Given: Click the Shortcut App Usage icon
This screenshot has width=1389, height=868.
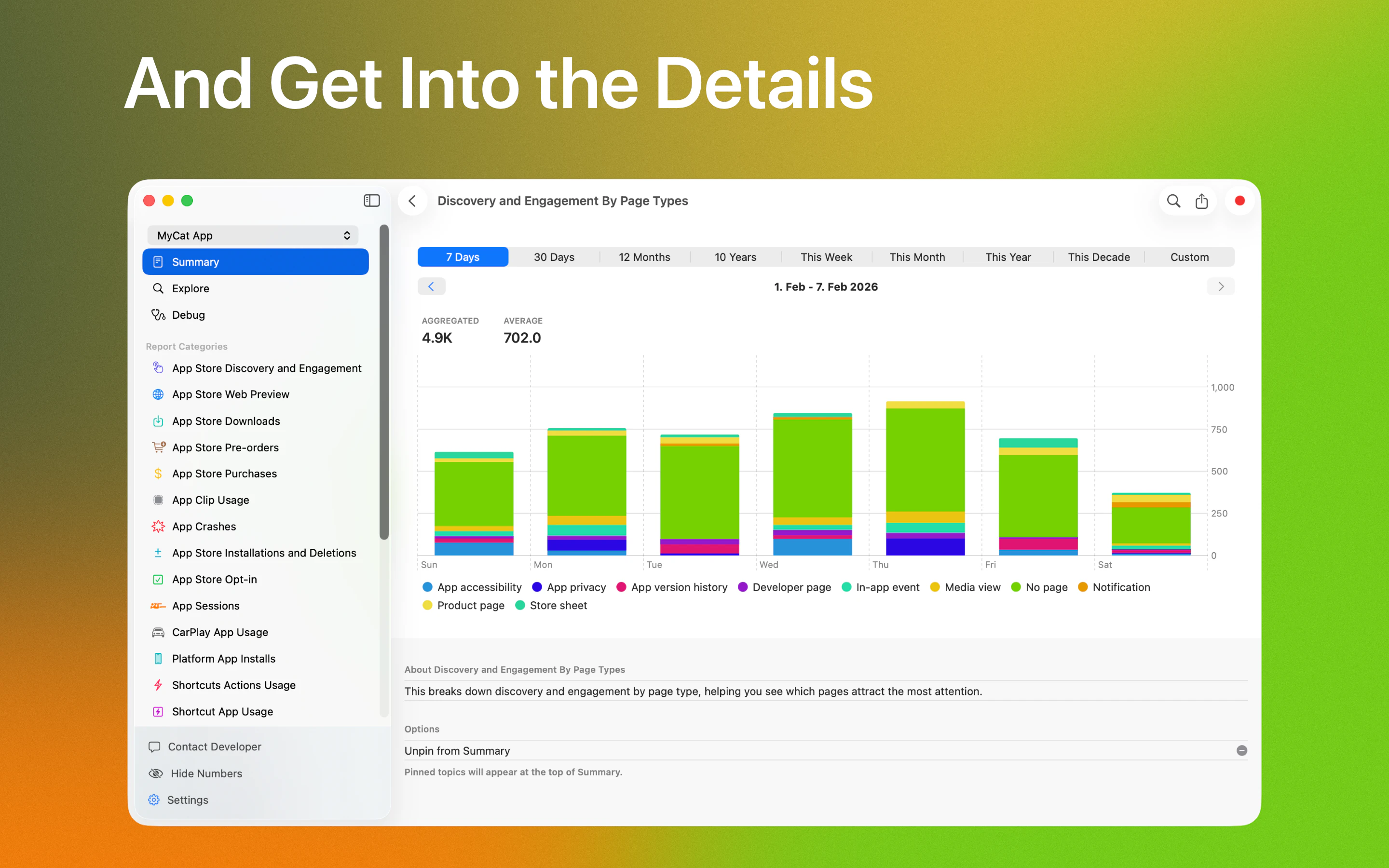Looking at the screenshot, I should (x=158, y=711).
